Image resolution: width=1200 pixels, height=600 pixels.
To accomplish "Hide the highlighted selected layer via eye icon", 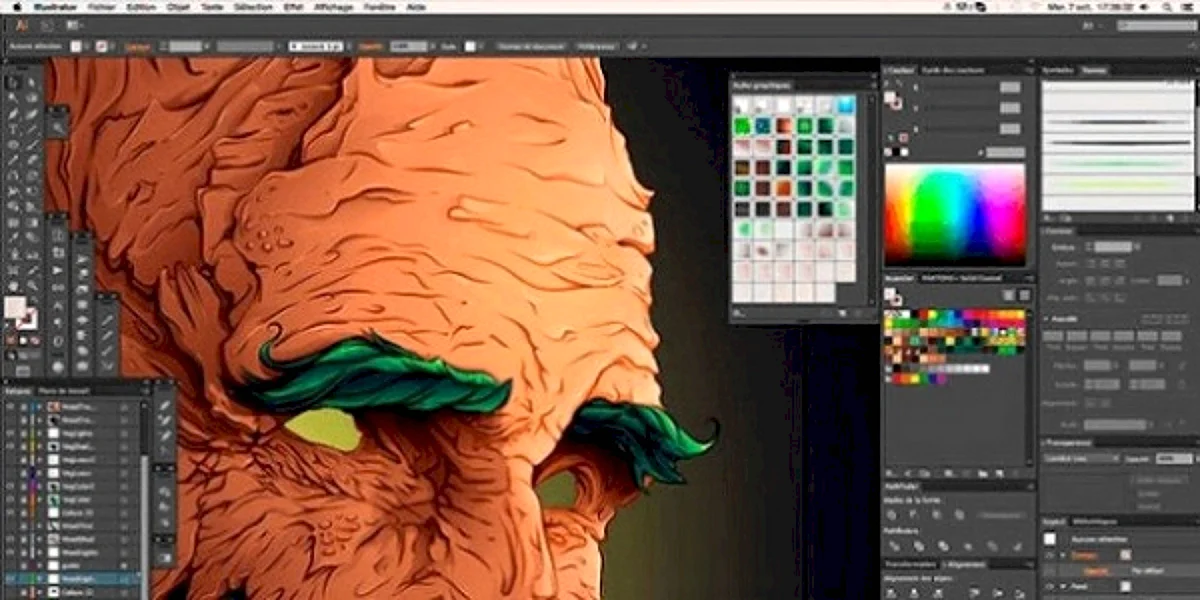I will [11, 578].
